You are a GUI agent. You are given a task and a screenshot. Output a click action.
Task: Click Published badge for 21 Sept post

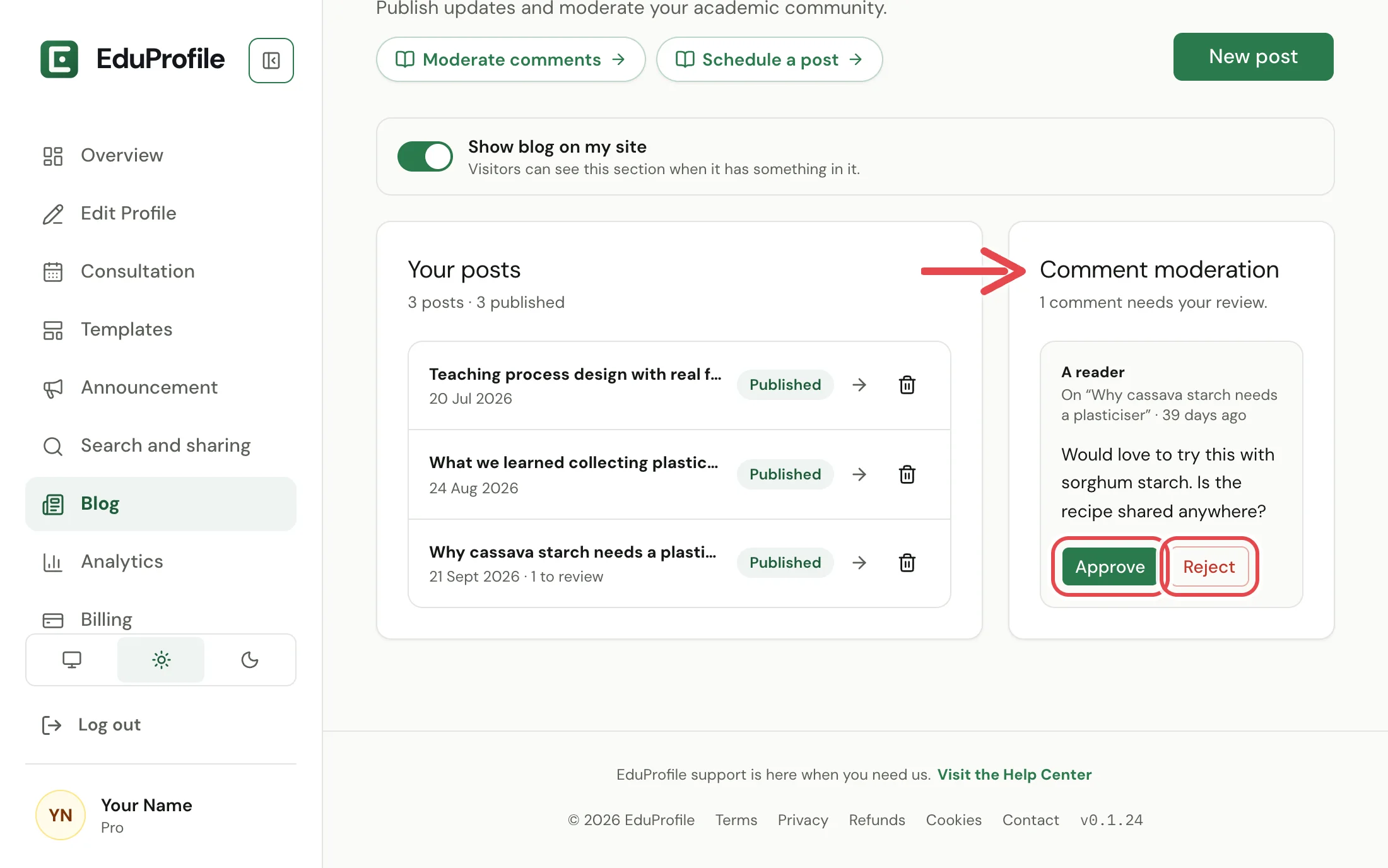point(785,563)
